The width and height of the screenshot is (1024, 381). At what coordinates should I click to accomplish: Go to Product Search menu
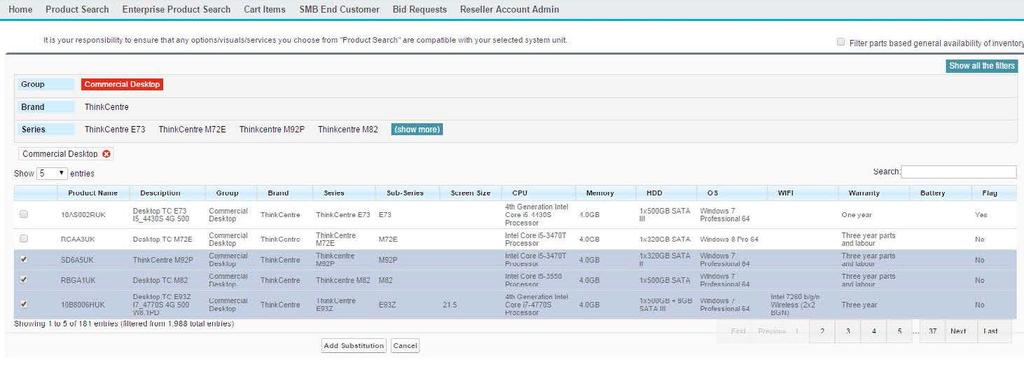pyautogui.click(x=77, y=9)
